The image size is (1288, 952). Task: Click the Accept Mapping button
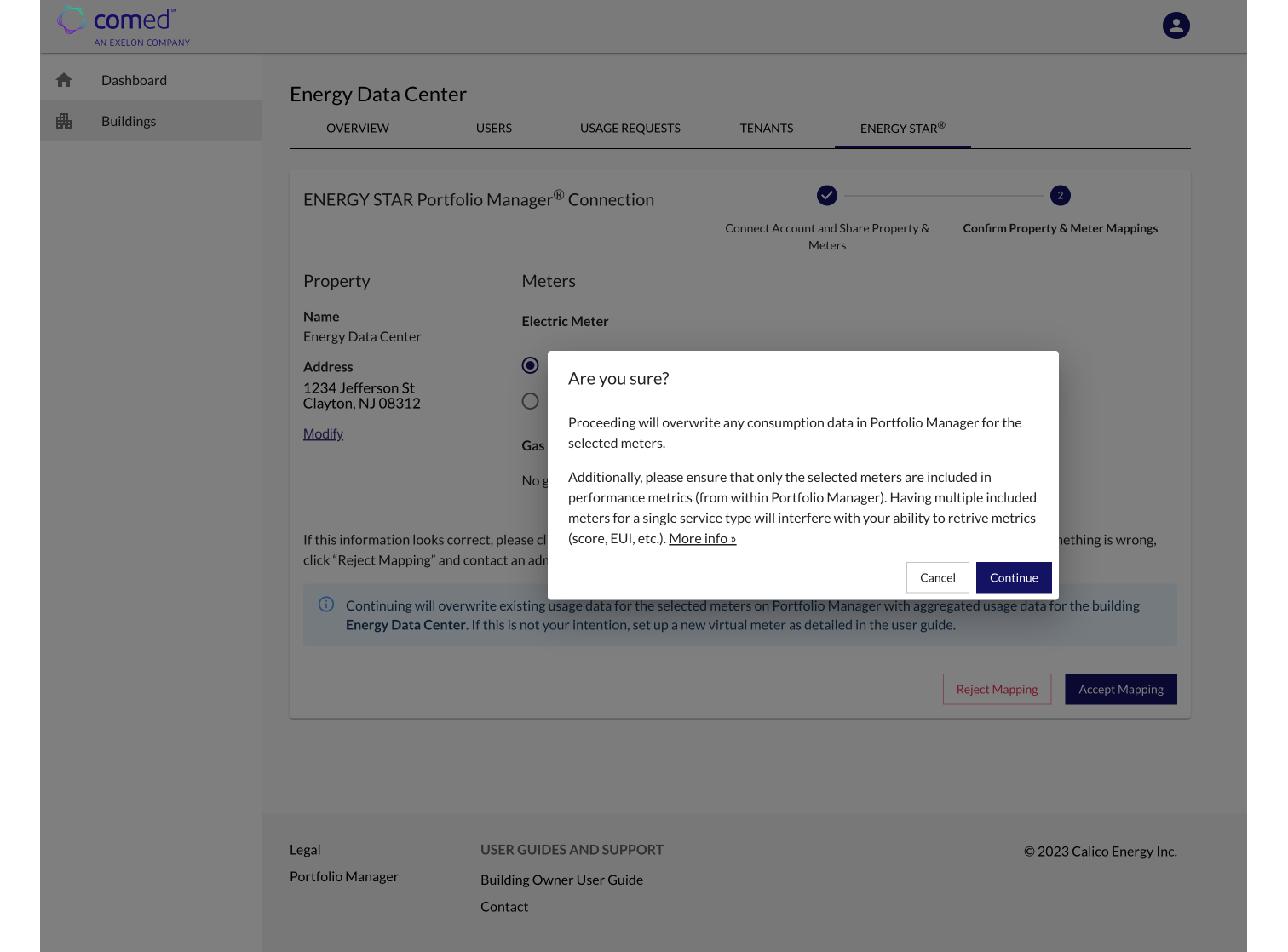point(1121,690)
